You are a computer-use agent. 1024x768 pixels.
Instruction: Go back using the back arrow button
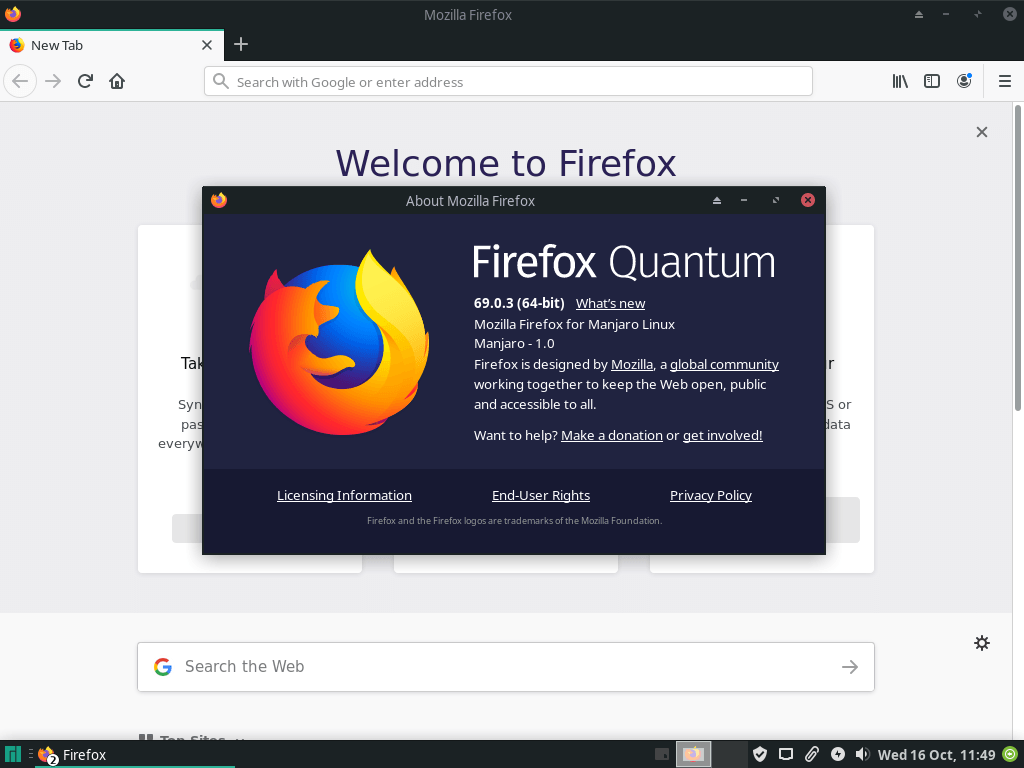[20, 82]
